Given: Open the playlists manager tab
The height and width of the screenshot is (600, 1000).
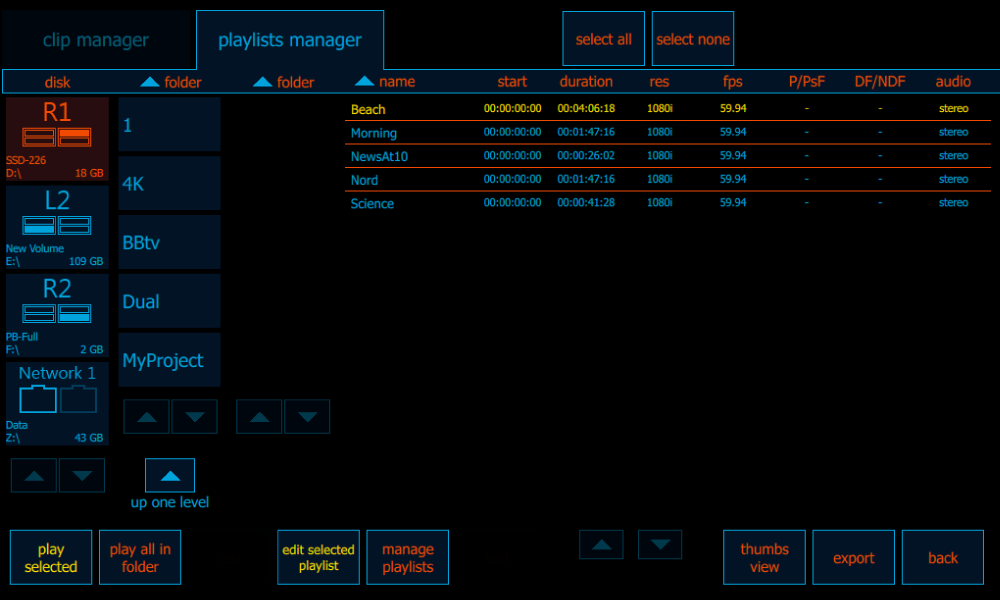Looking at the screenshot, I should [x=290, y=40].
